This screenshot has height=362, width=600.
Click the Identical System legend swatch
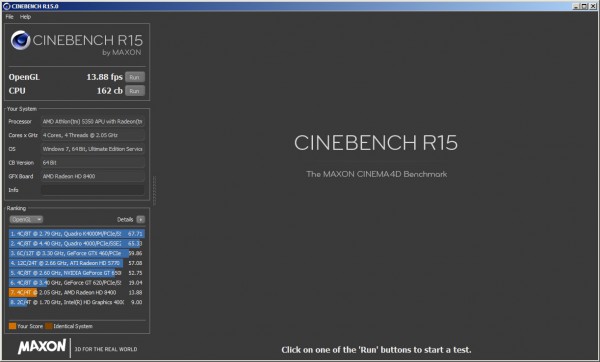coord(49,326)
